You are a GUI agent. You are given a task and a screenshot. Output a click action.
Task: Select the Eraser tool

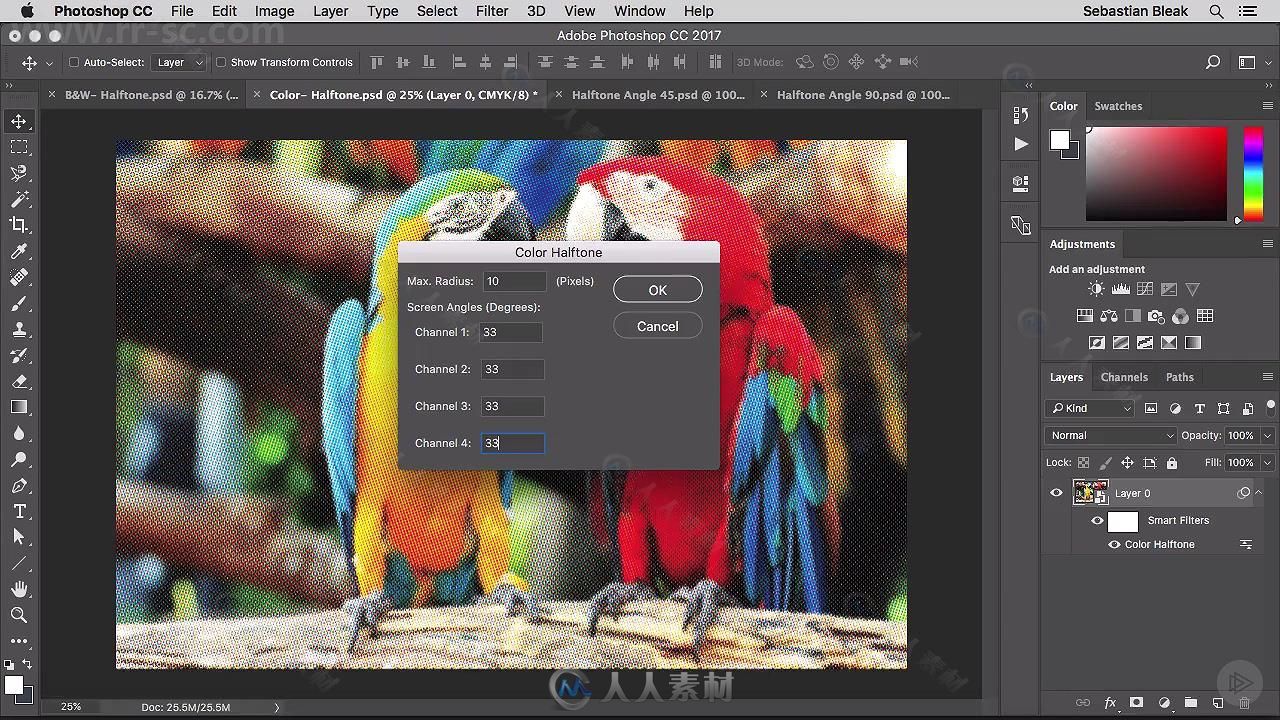point(19,381)
